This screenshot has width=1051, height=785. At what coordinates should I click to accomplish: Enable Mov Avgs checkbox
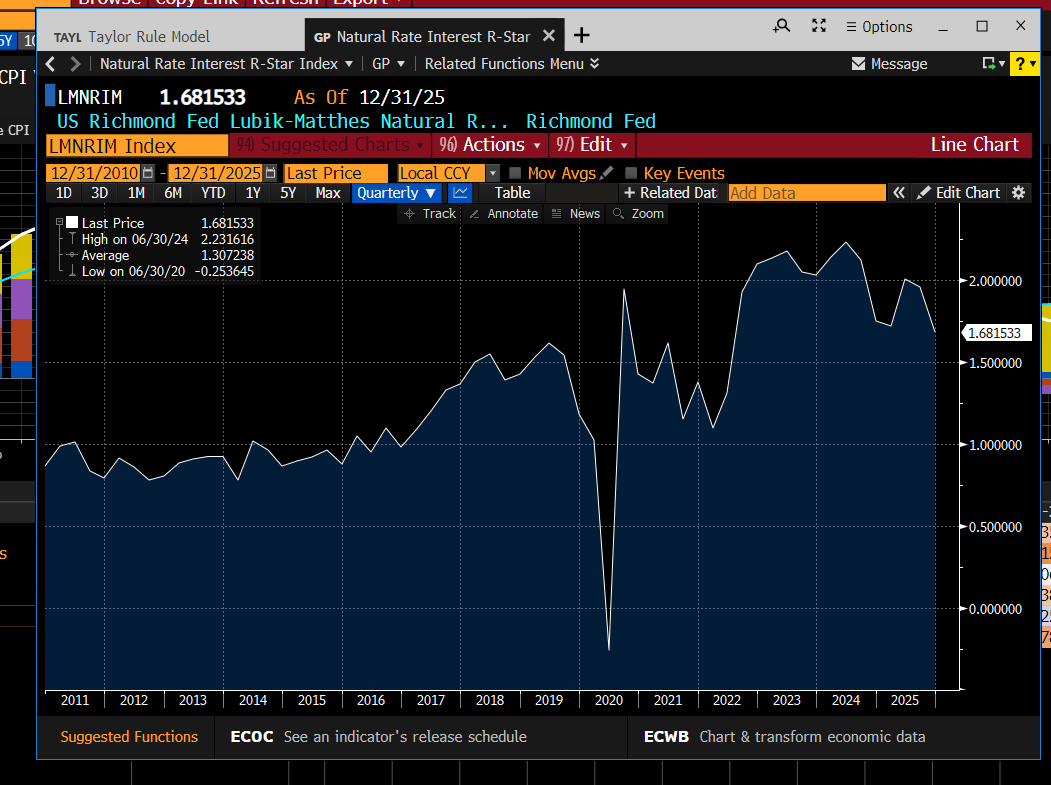pos(515,173)
